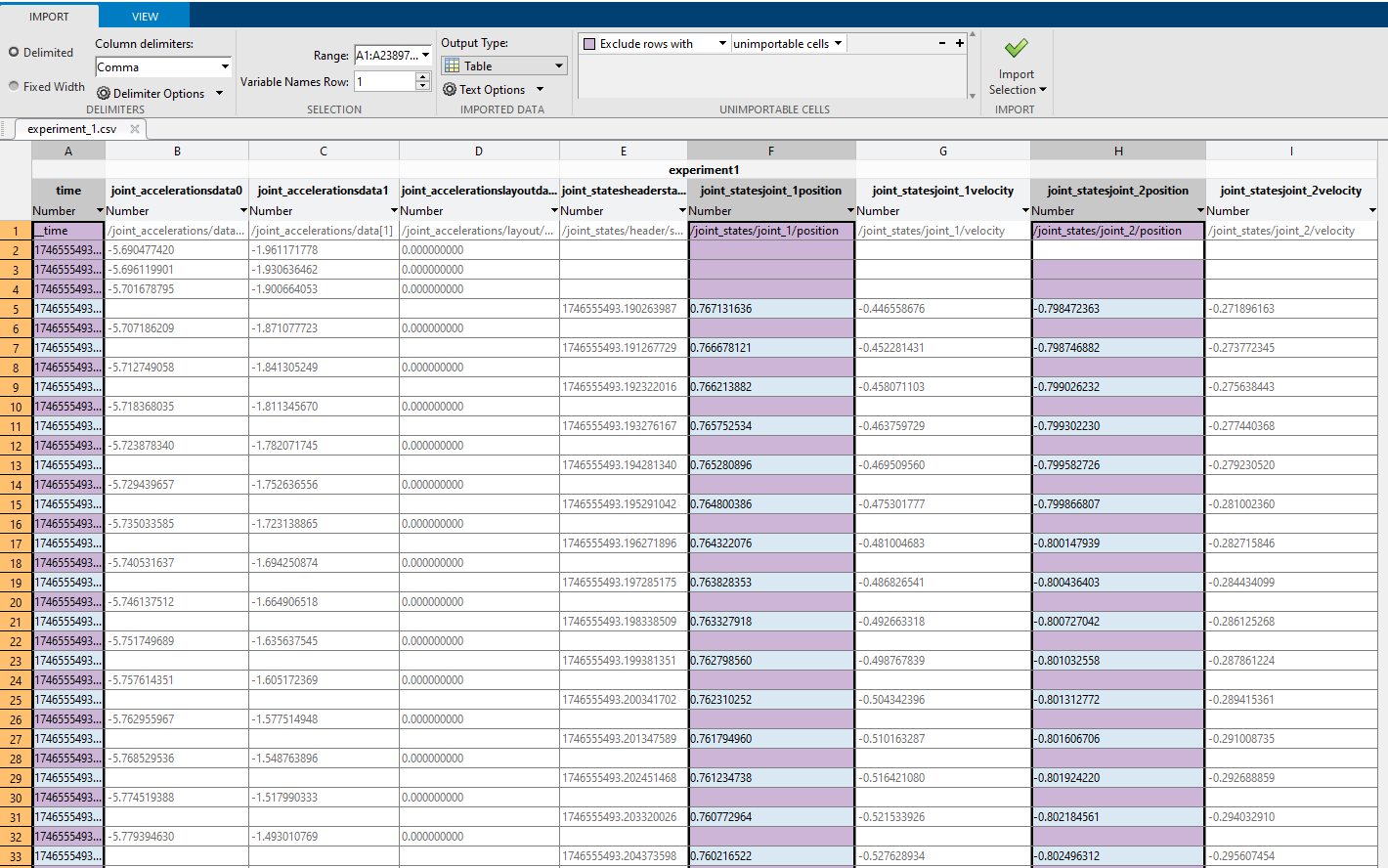Open the Column delimiters Comma dropdown
1388x868 pixels.
(163, 66)
